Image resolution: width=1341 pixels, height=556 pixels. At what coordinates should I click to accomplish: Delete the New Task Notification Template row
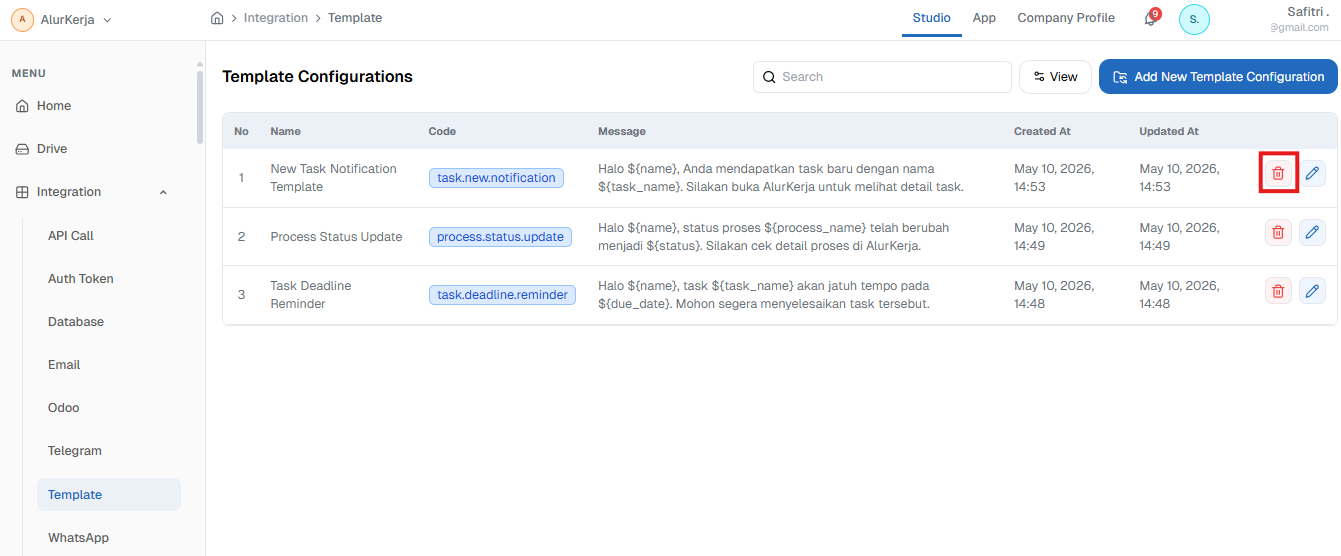(x=1277, y=173)
